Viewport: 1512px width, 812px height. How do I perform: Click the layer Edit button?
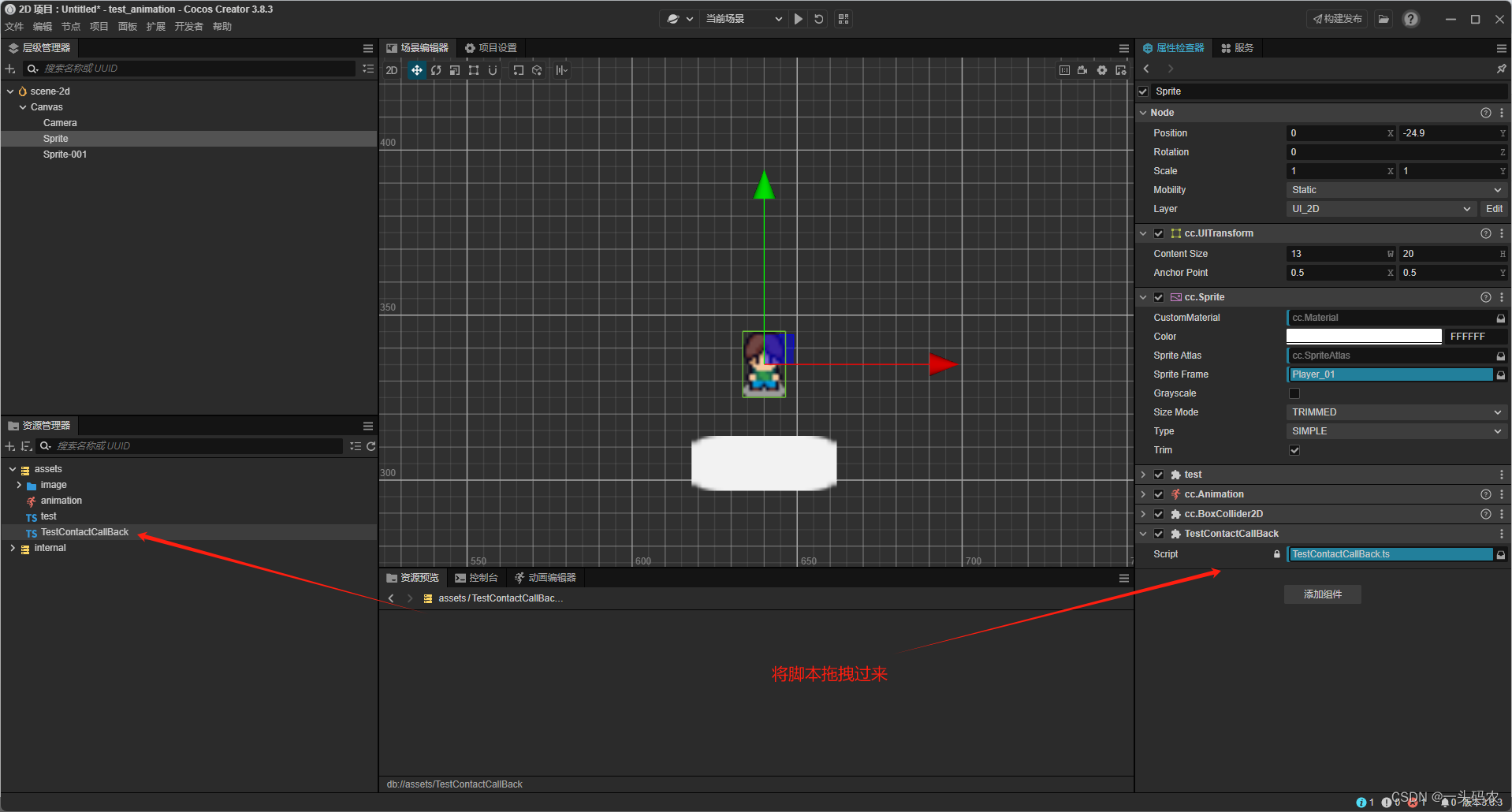click(x=1494, y=209)
